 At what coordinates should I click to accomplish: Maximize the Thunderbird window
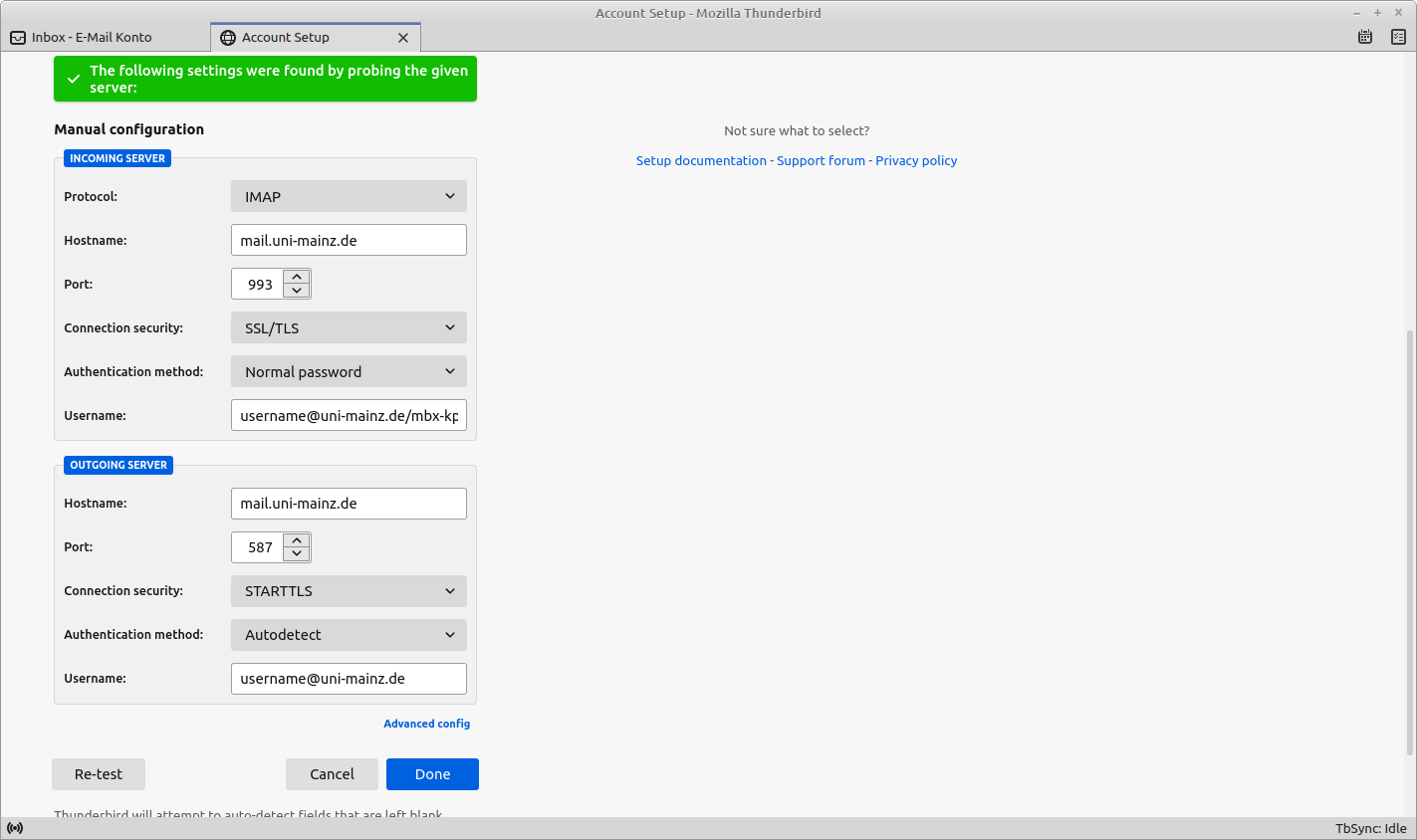coord(1377,13)
